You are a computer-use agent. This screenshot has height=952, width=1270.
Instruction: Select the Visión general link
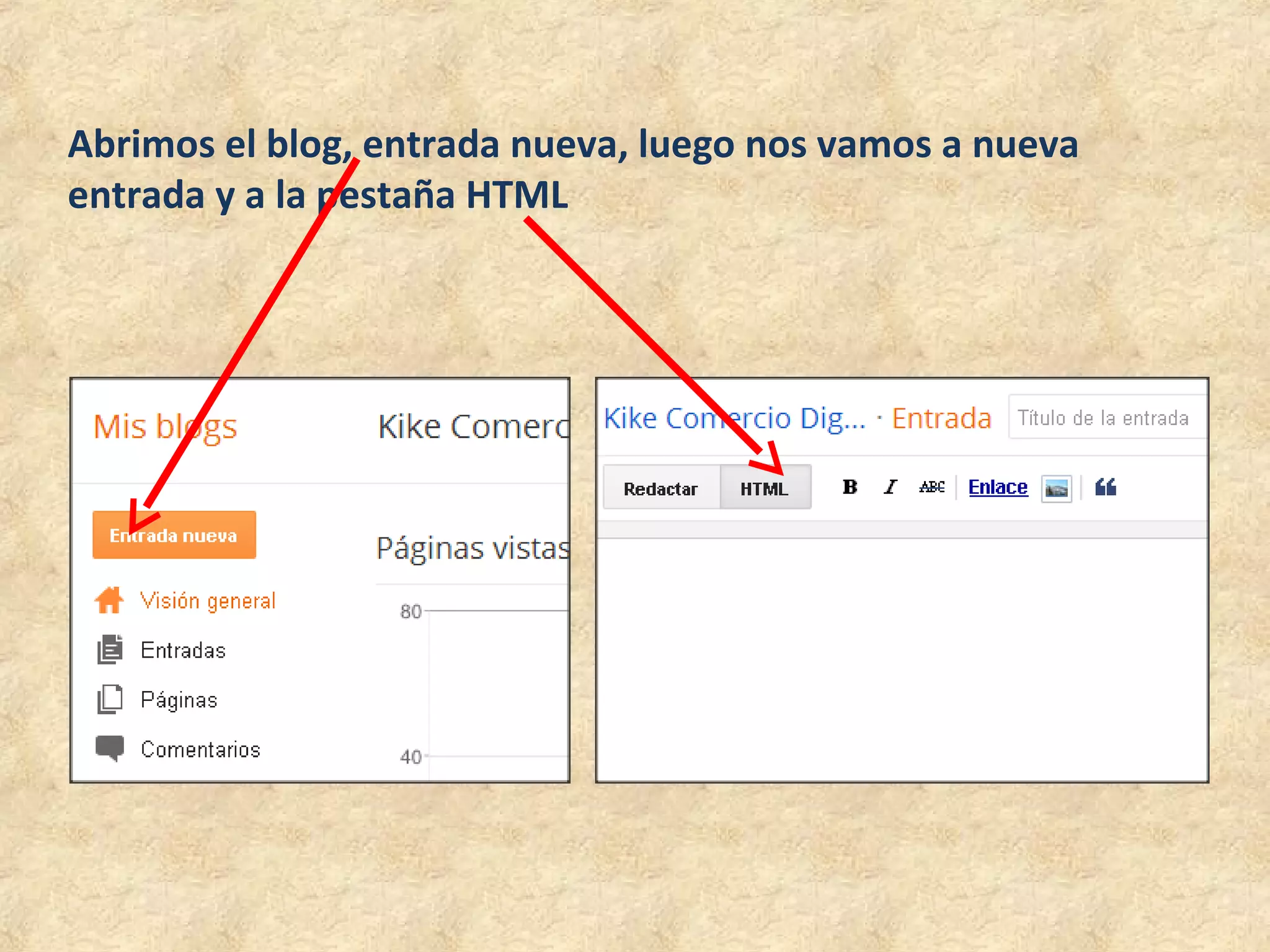tap(208, 601)
